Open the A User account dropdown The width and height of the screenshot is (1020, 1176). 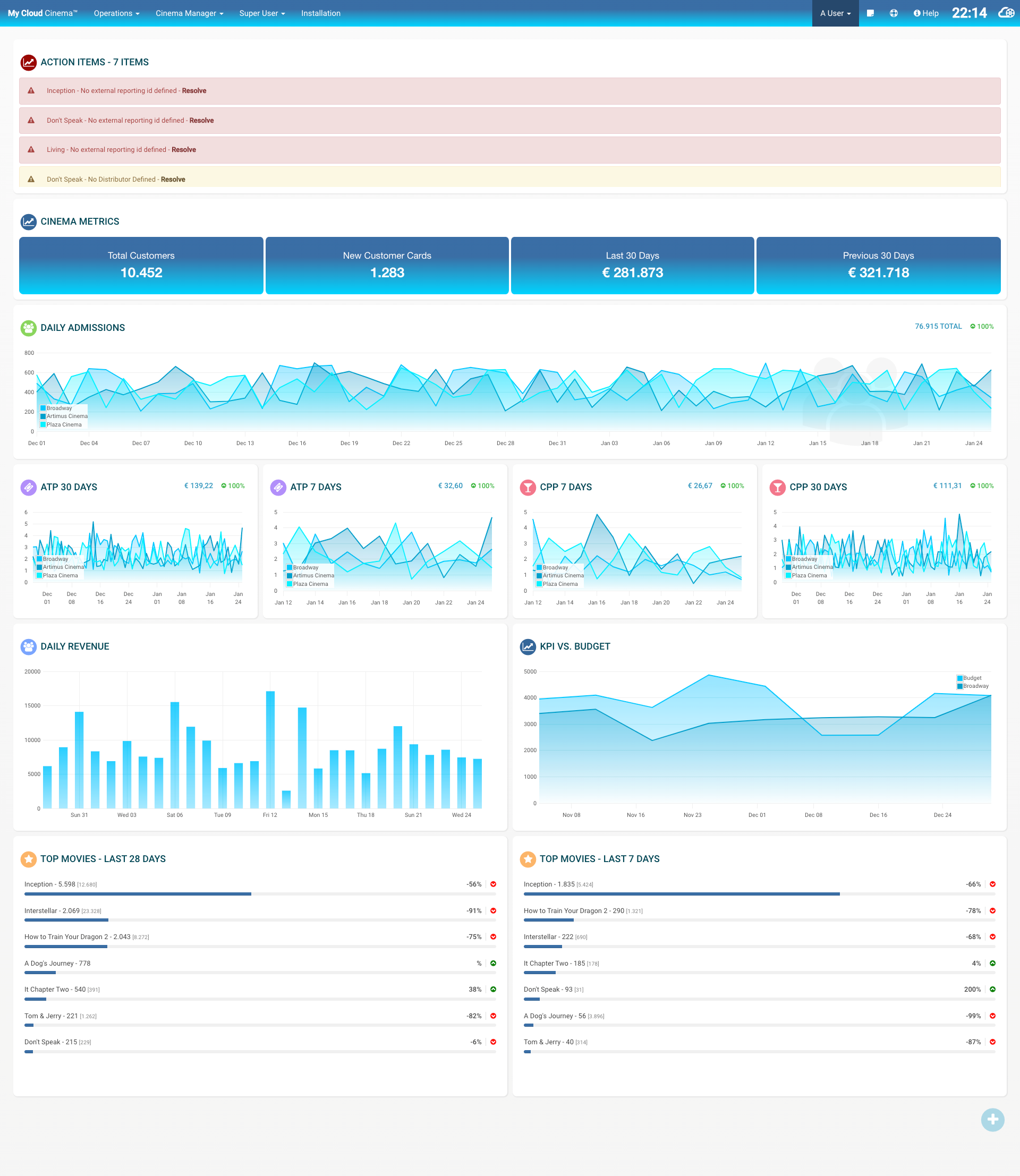835,13
